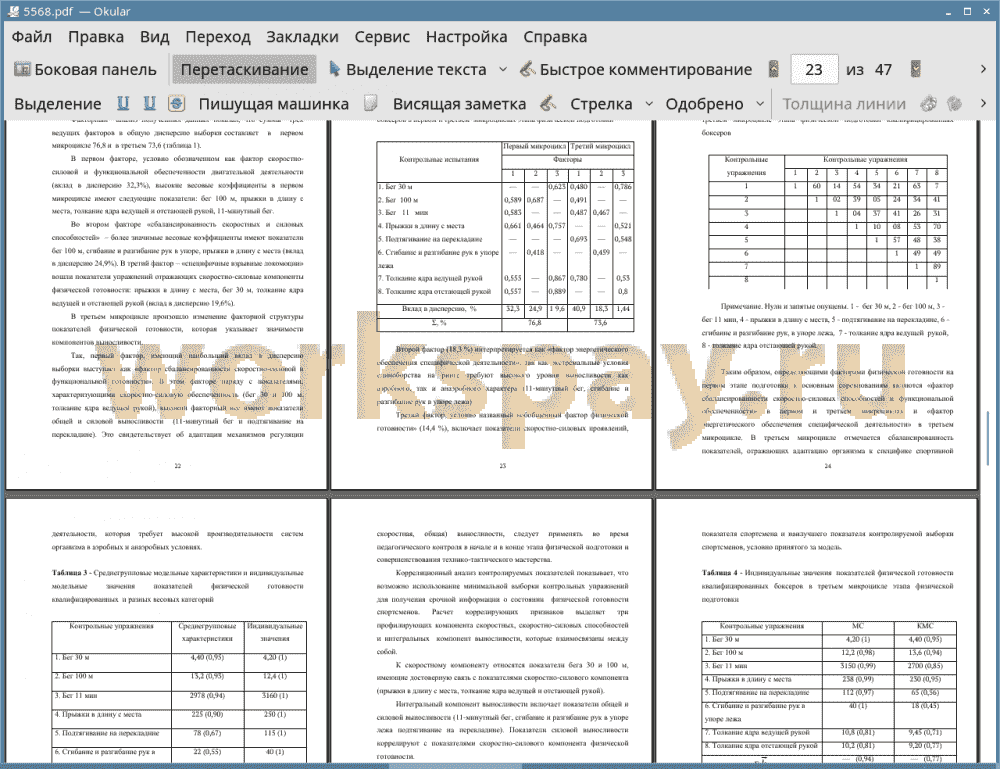Open the Правка menu

tap(96, 37)
